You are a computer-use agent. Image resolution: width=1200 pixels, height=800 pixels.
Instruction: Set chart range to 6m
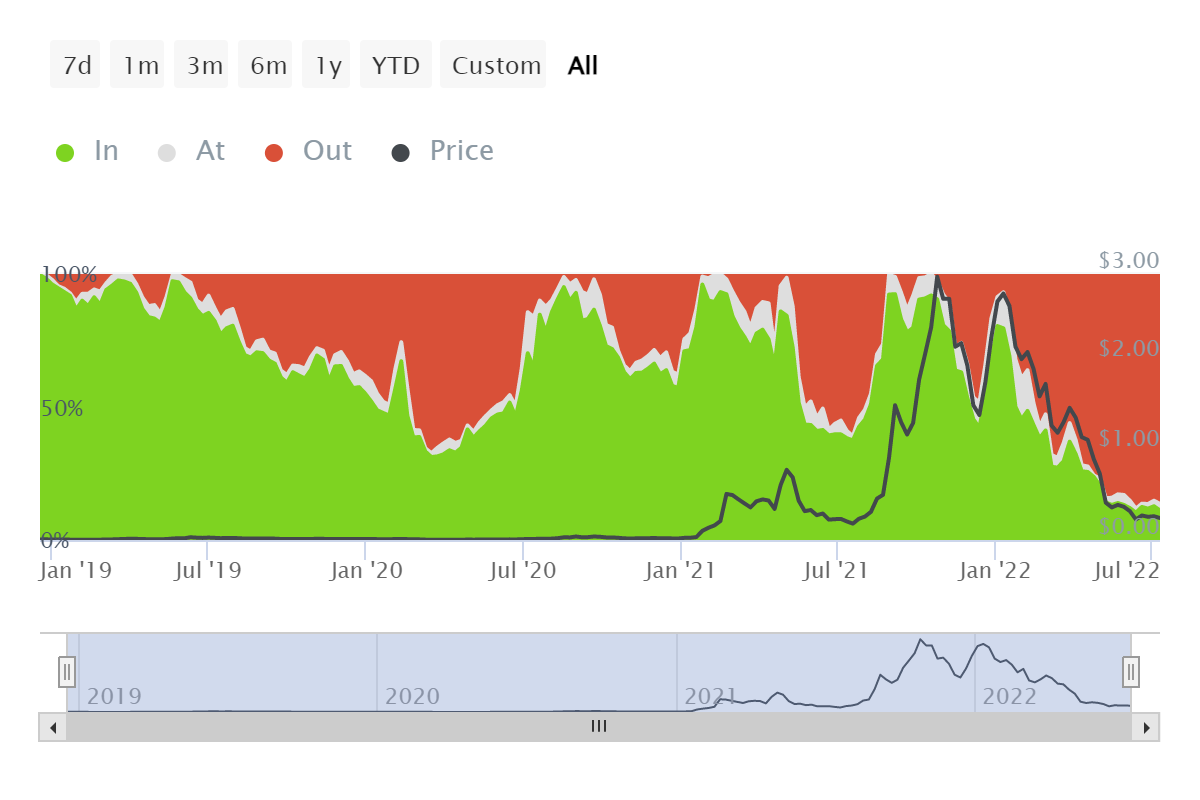[x=267, y=66]
